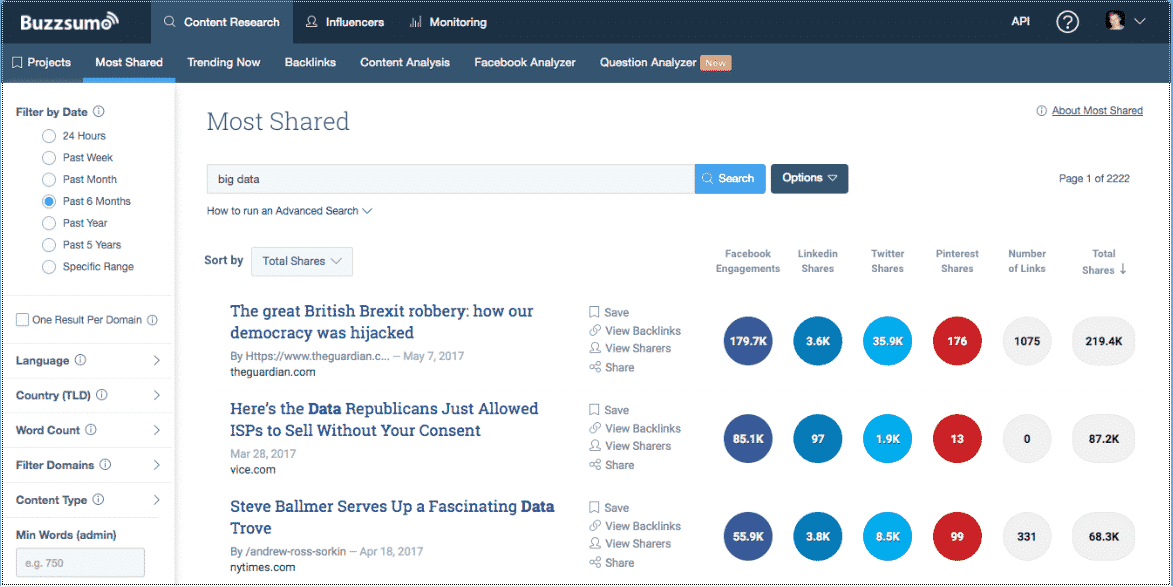This screenshot has width=1173, height=587.
Task: Switch to the Content Research tab
Action: pos(221,22)
